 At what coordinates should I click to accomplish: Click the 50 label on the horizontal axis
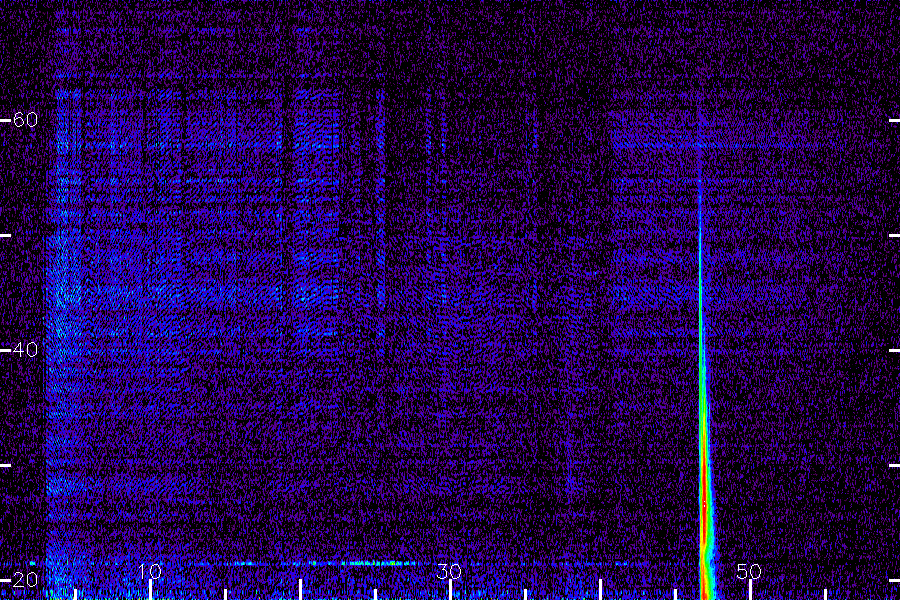click(749, 571)
